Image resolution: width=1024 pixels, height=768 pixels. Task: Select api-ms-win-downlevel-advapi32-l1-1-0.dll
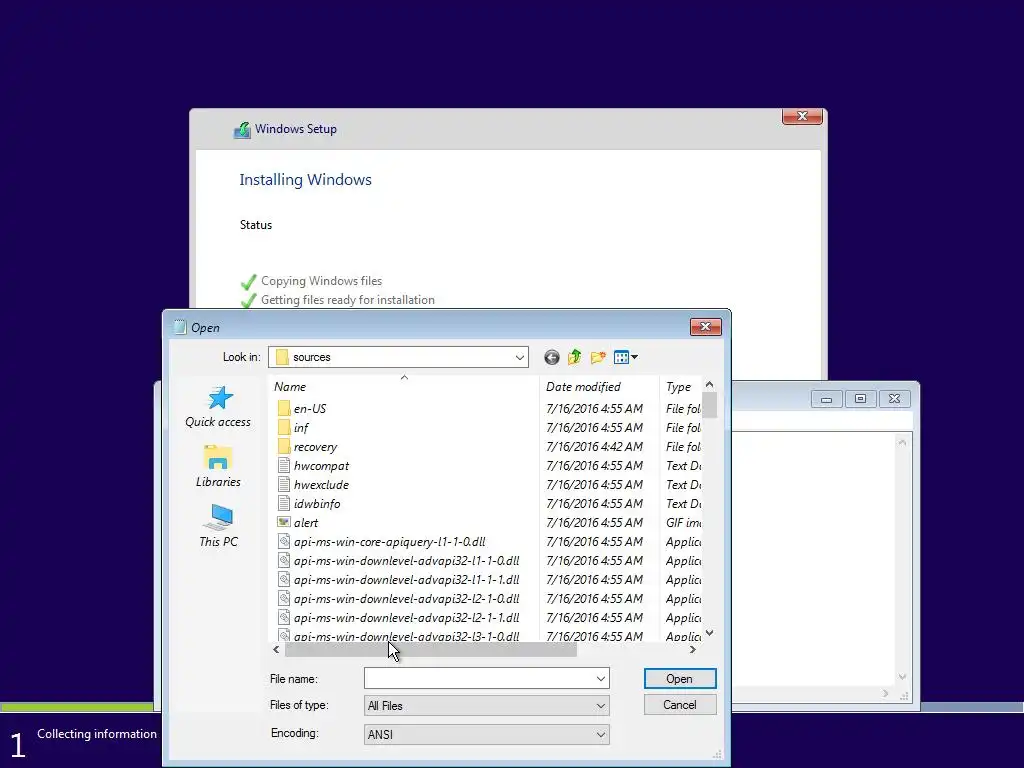point(406,560)
